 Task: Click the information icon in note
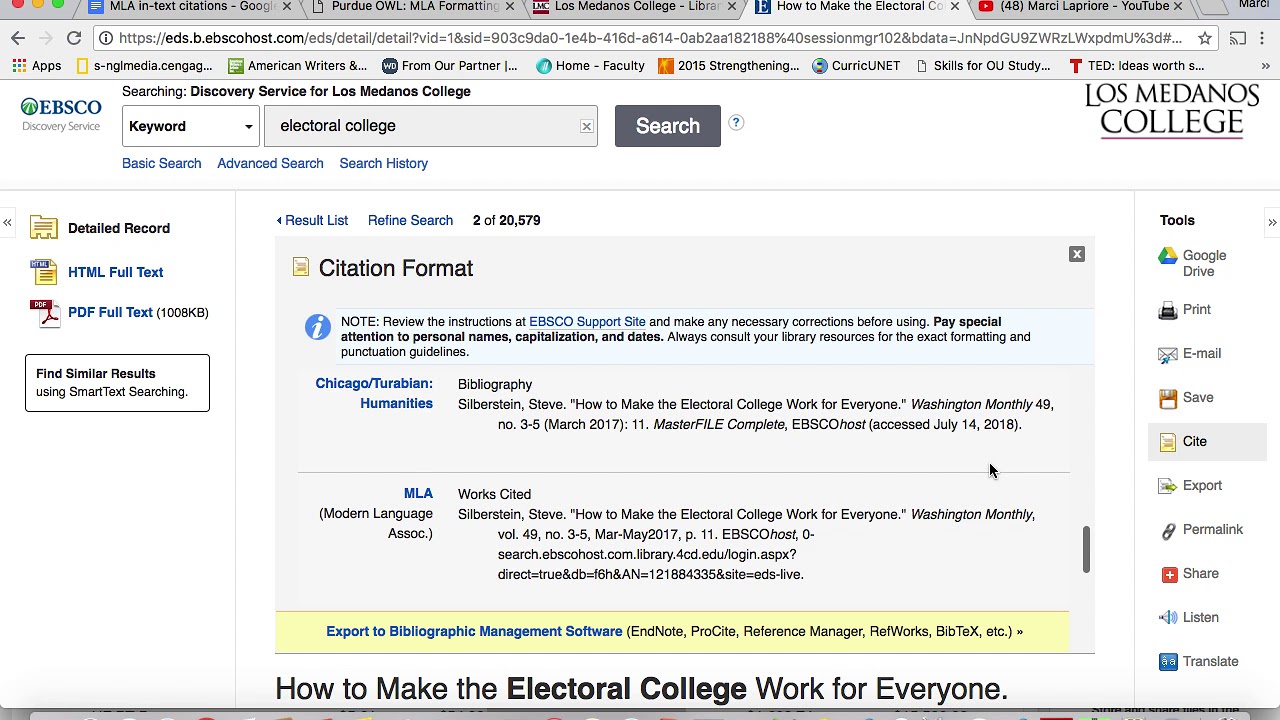pos(317,327)
